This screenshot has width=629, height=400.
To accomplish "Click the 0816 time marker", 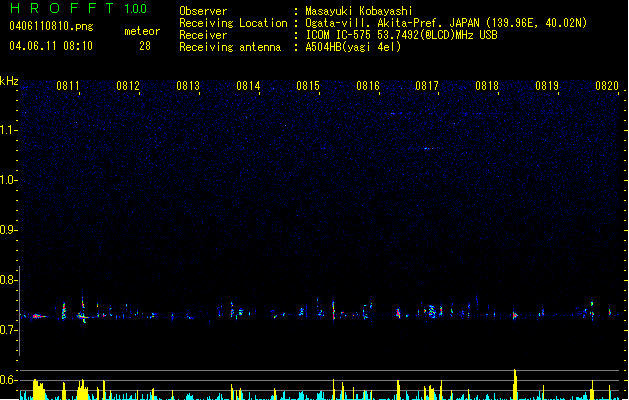I will [368, 86].
